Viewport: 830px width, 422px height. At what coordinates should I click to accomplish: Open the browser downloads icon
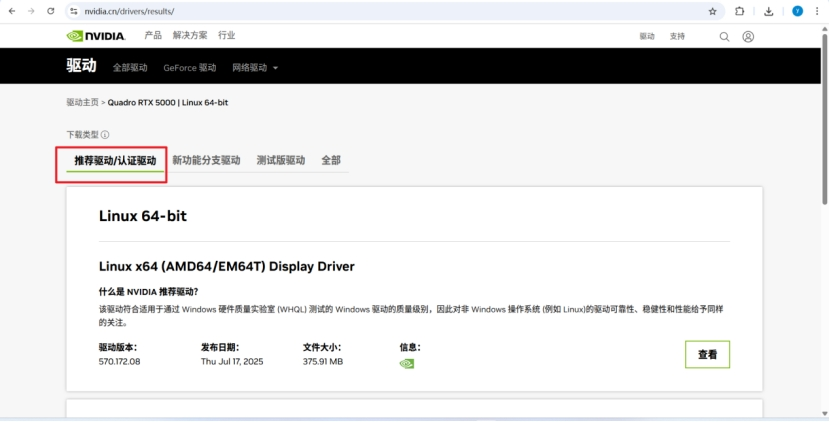pos(769,11)
